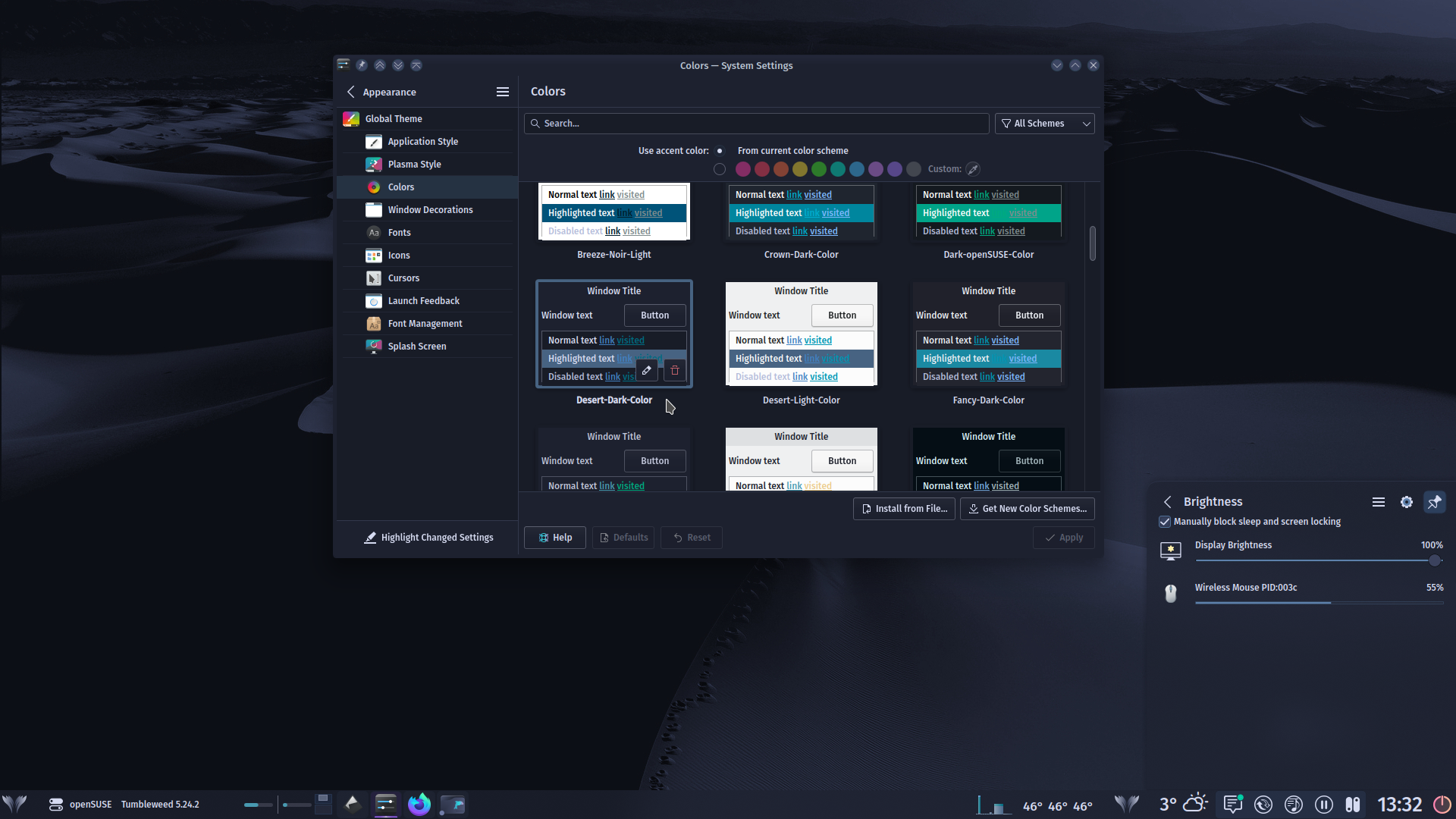1456x819 pixels.
Task: Choose the blue accent color swatch
Action: (857, 169)
